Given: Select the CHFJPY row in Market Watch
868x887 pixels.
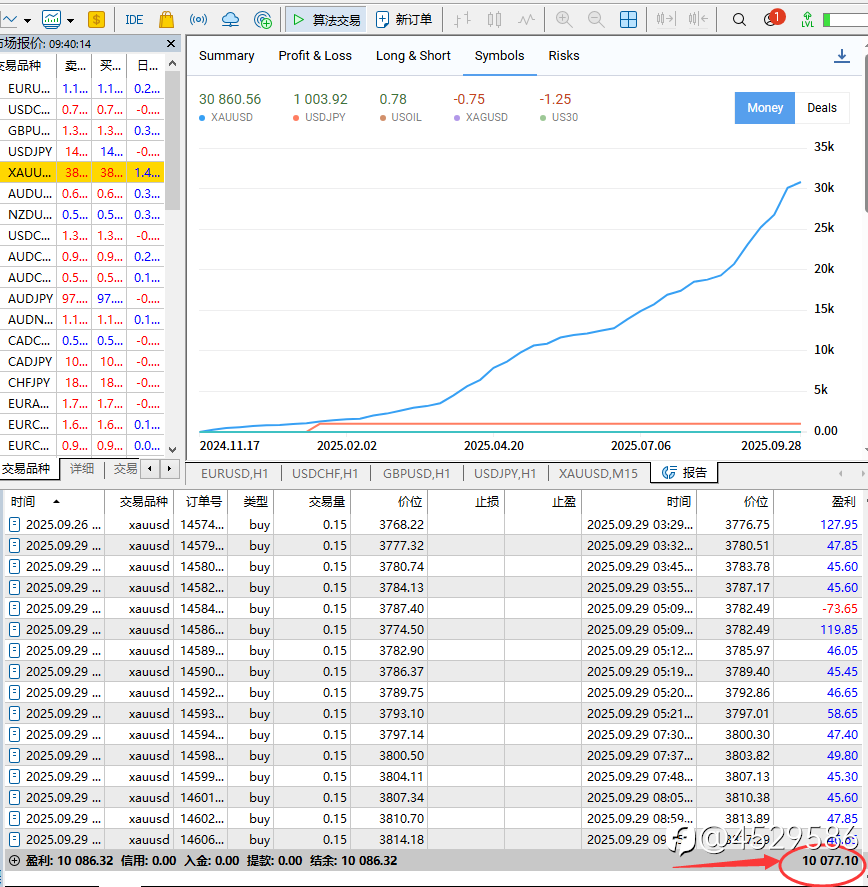Looking at the screenshot, I should tap(82, 382).
